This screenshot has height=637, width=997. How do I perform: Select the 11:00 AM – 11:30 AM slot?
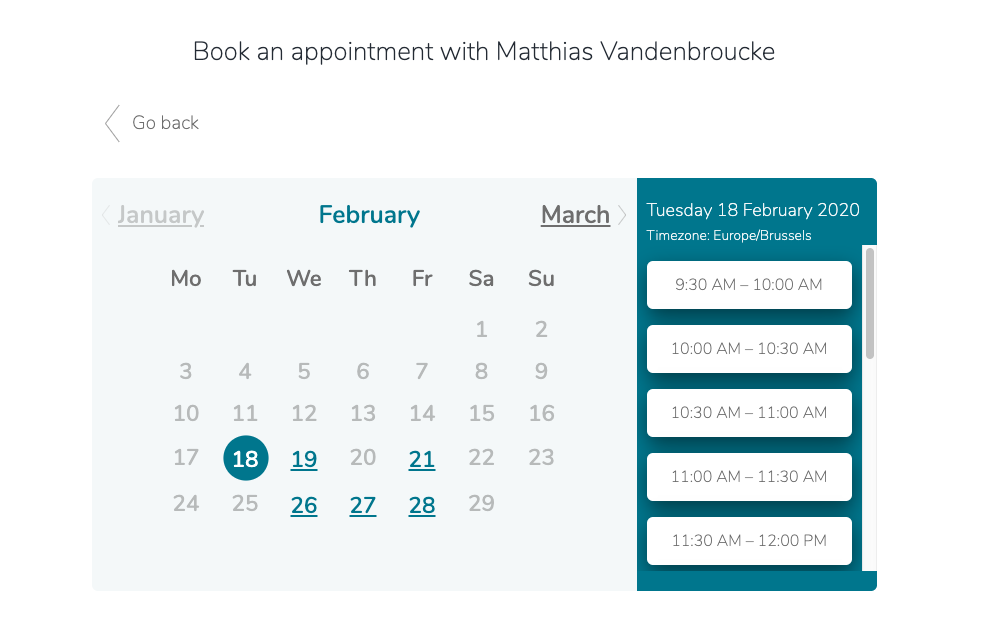point(749,477)
